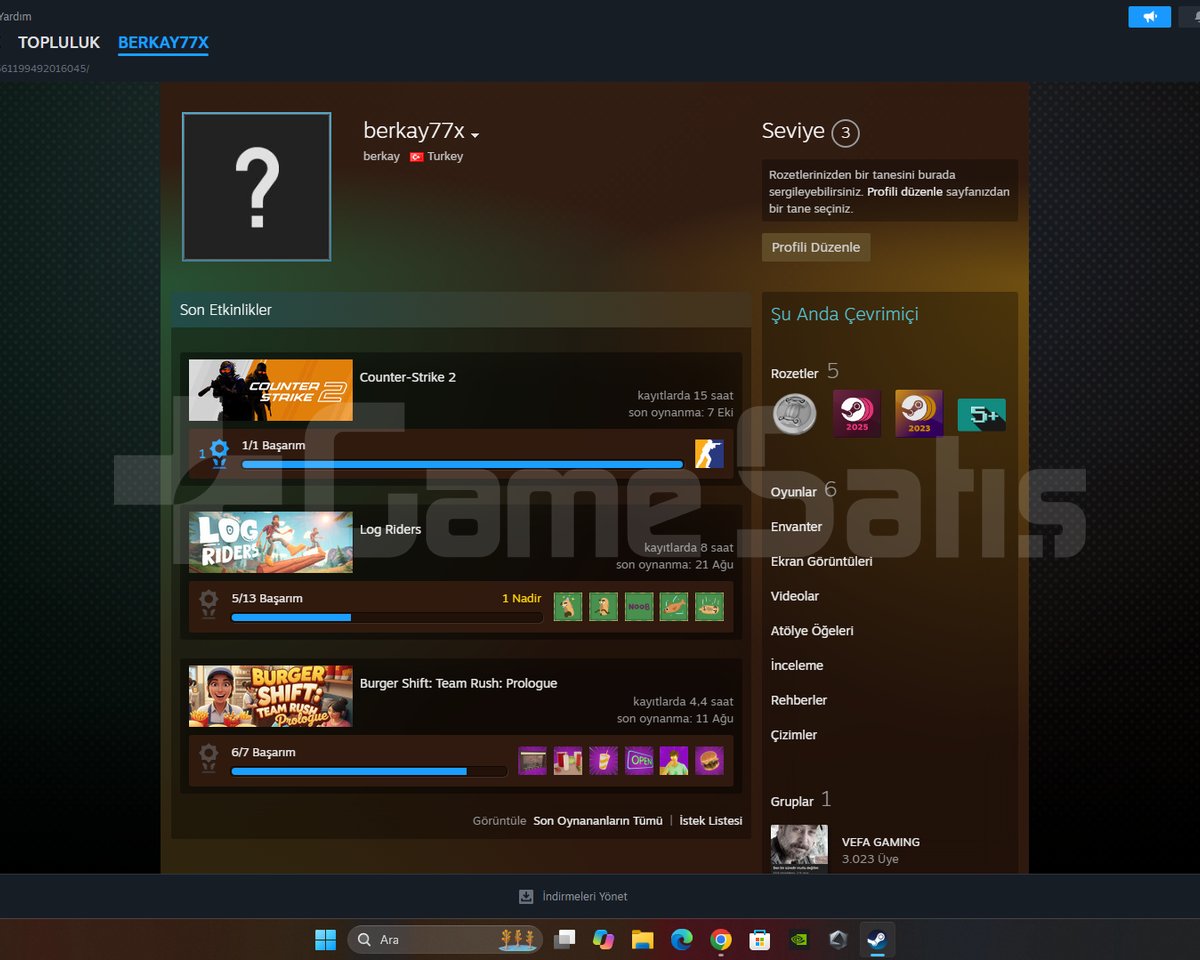This screenshot has height=960, width=1200.
Task: Click the Log Riders title text
Action: coord(391,530)
